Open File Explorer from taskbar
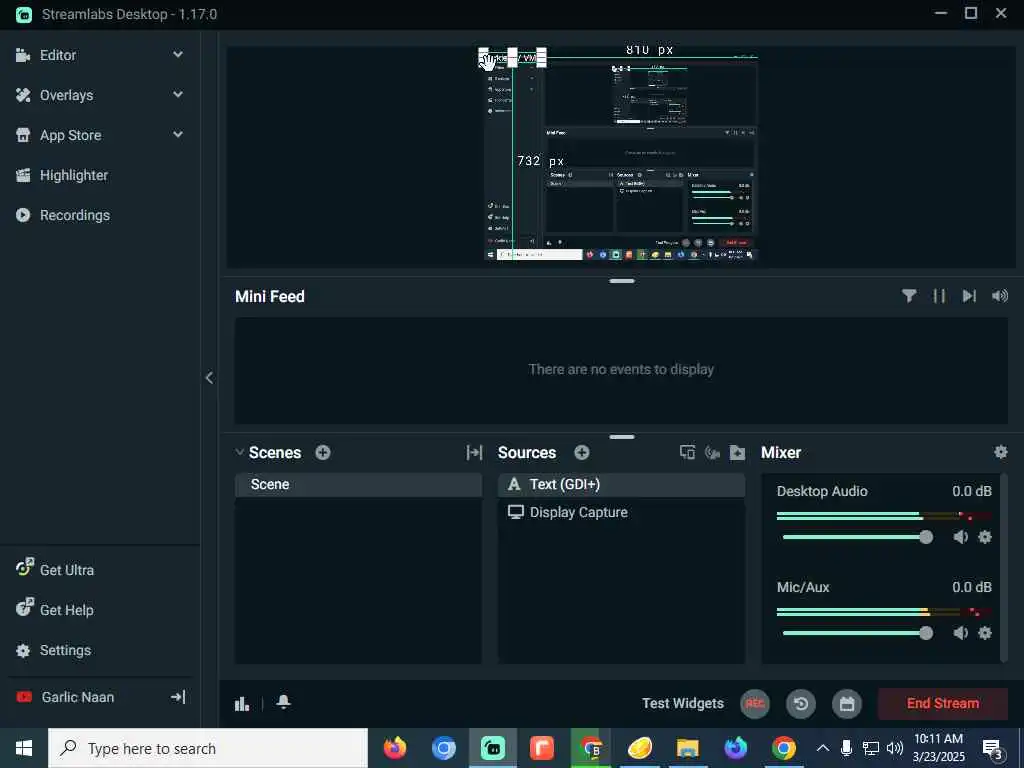The height and width of the screenshot is (768, 1024). point(687,748)
